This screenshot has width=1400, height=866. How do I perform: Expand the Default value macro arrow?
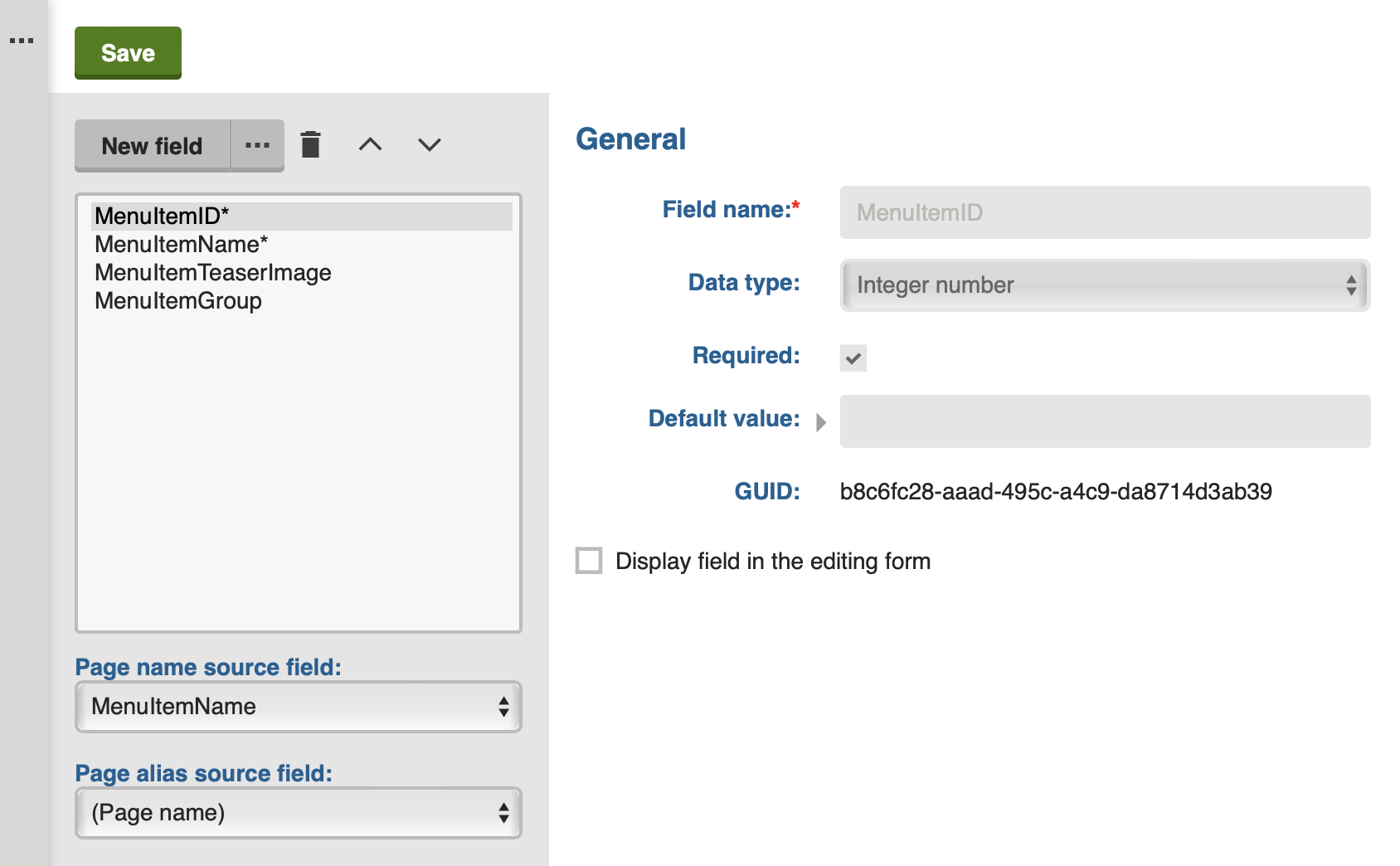coord(821,422)
